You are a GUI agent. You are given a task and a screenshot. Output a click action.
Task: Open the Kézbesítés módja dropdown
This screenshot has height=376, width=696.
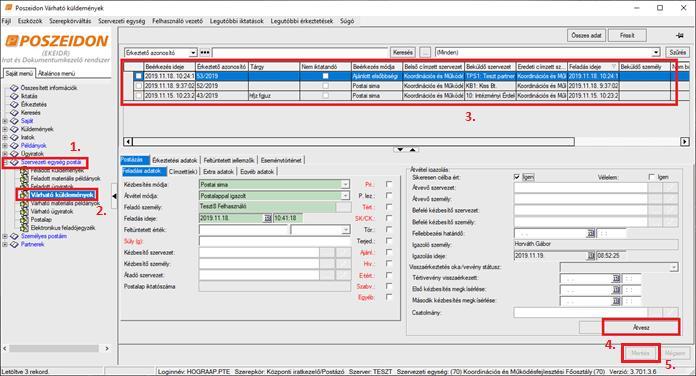pyautogui.click(x=345, y=184)
